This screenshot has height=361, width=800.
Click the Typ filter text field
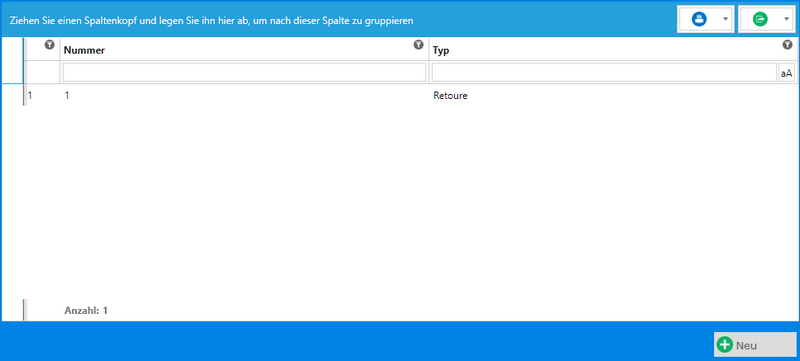point(604,73)
